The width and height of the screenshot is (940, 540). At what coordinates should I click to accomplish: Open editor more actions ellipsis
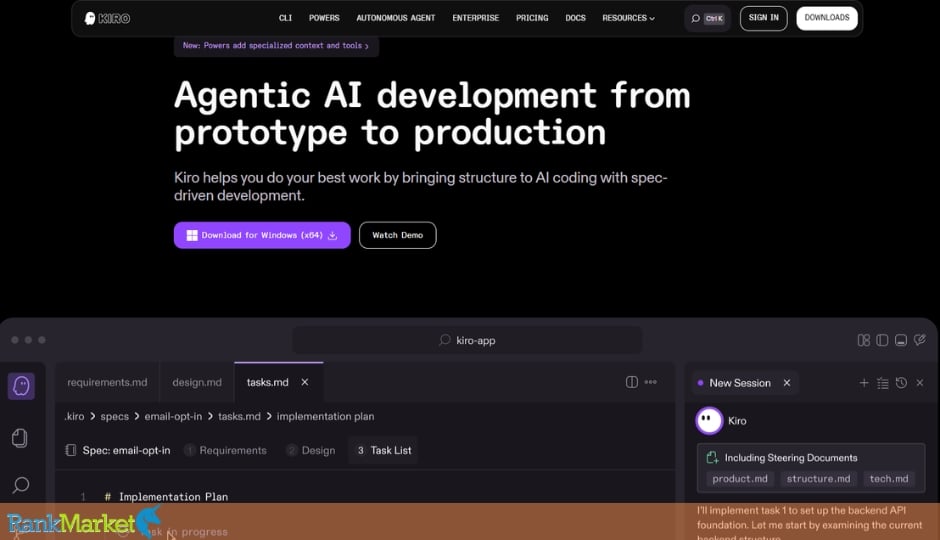[x=650, y=382]
